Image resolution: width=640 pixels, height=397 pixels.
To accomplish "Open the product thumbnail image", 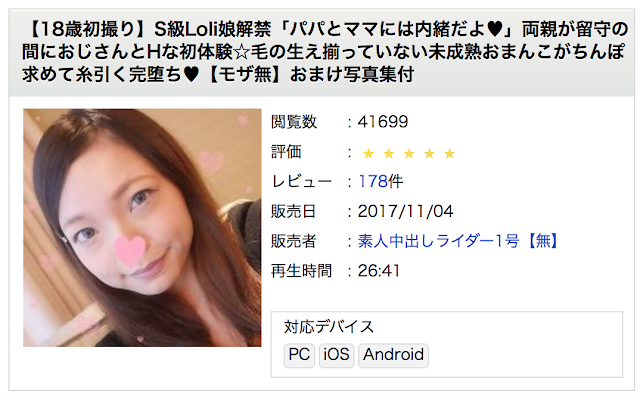I will point(142,228).
